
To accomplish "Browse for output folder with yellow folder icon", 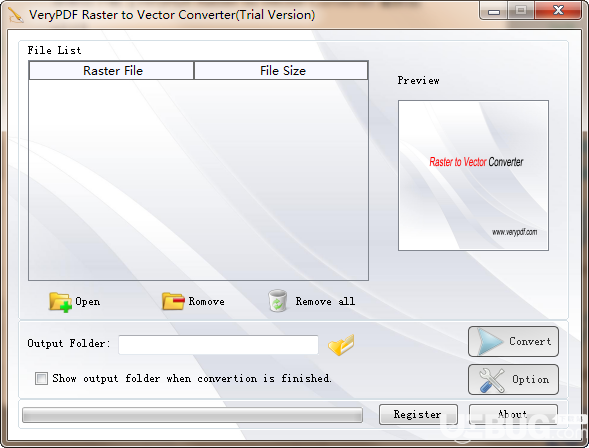I will [341, 344].
